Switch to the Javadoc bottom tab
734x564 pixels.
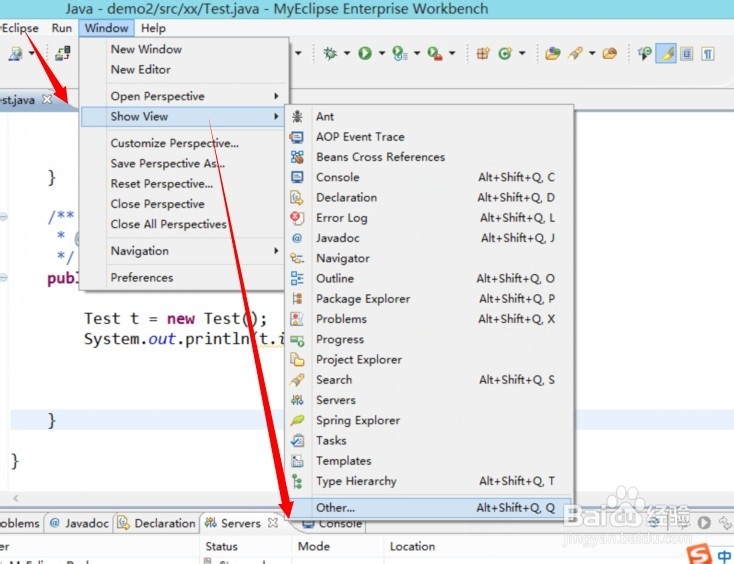[x=79, y=523]
